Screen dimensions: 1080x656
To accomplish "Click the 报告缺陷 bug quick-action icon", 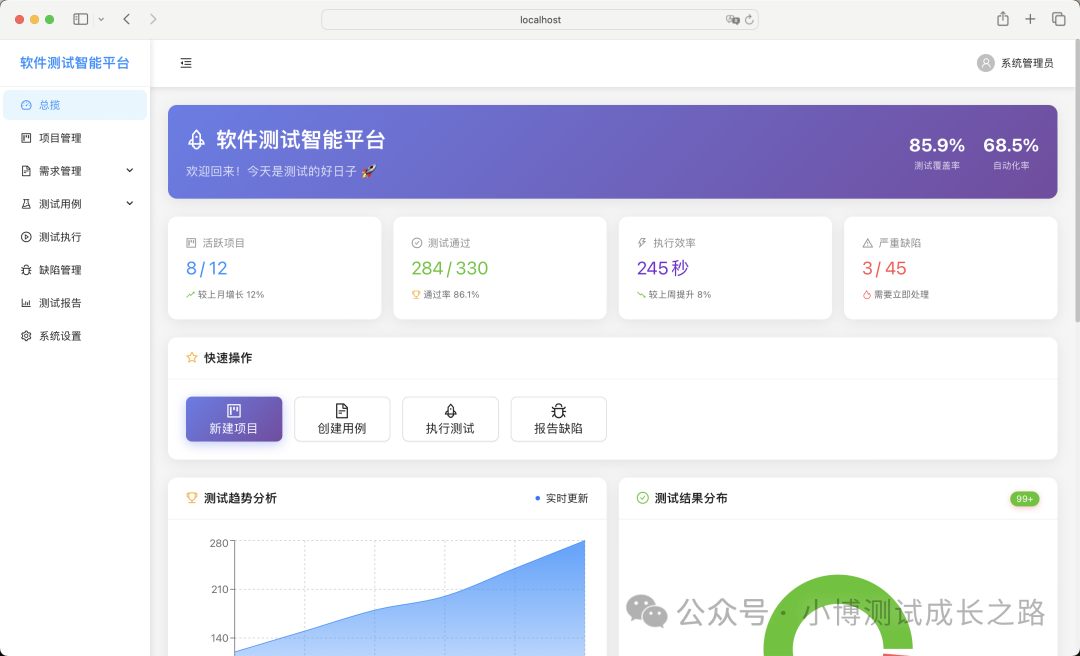I will pyautogui.click(x=558, y=411).
